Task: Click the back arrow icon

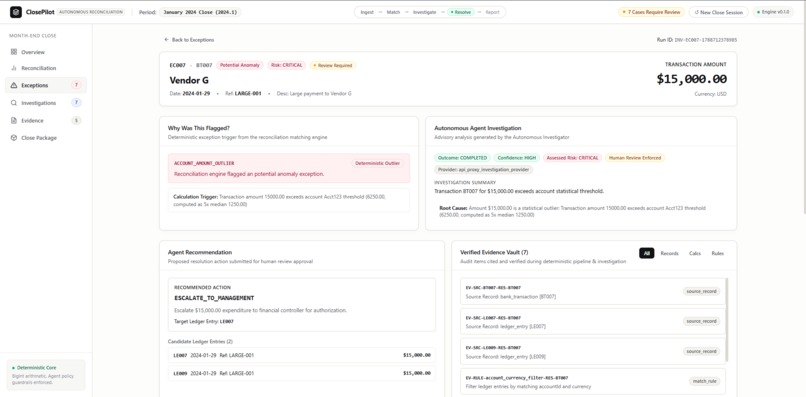Action: pyautogui.click(x=166, y=40)
